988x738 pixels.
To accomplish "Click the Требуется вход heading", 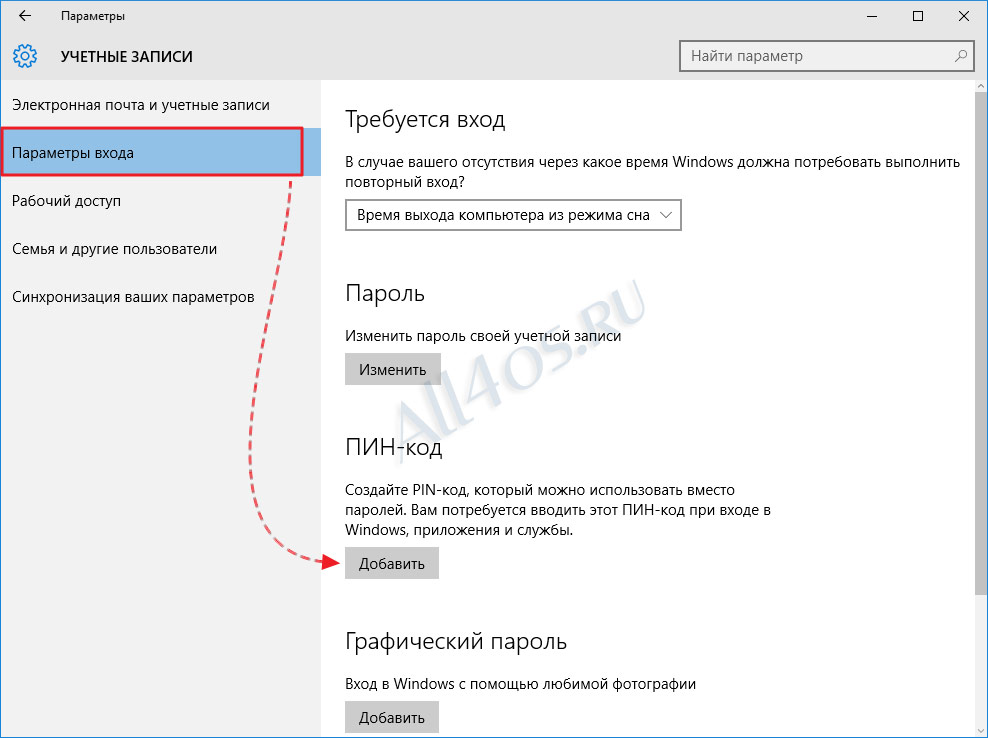I will pyautogui.click(x=425, y=119).
